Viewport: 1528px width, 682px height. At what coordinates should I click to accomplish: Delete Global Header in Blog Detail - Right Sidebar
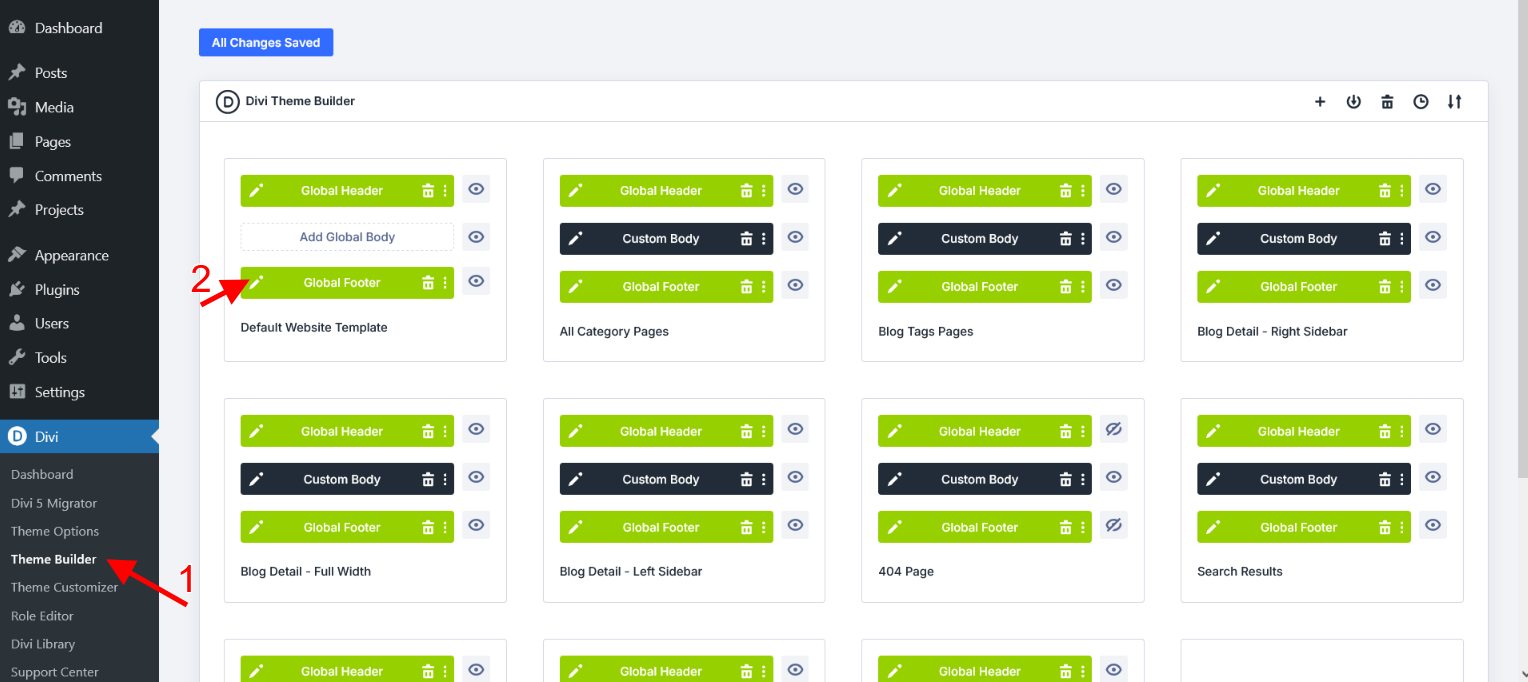(1385, 191)
